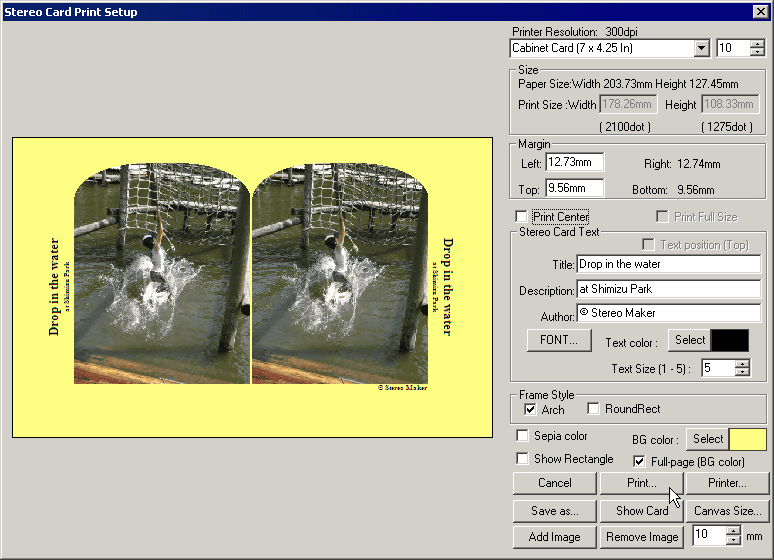Uncheck the Arch frame style checkbox

(x=530, y=409)
